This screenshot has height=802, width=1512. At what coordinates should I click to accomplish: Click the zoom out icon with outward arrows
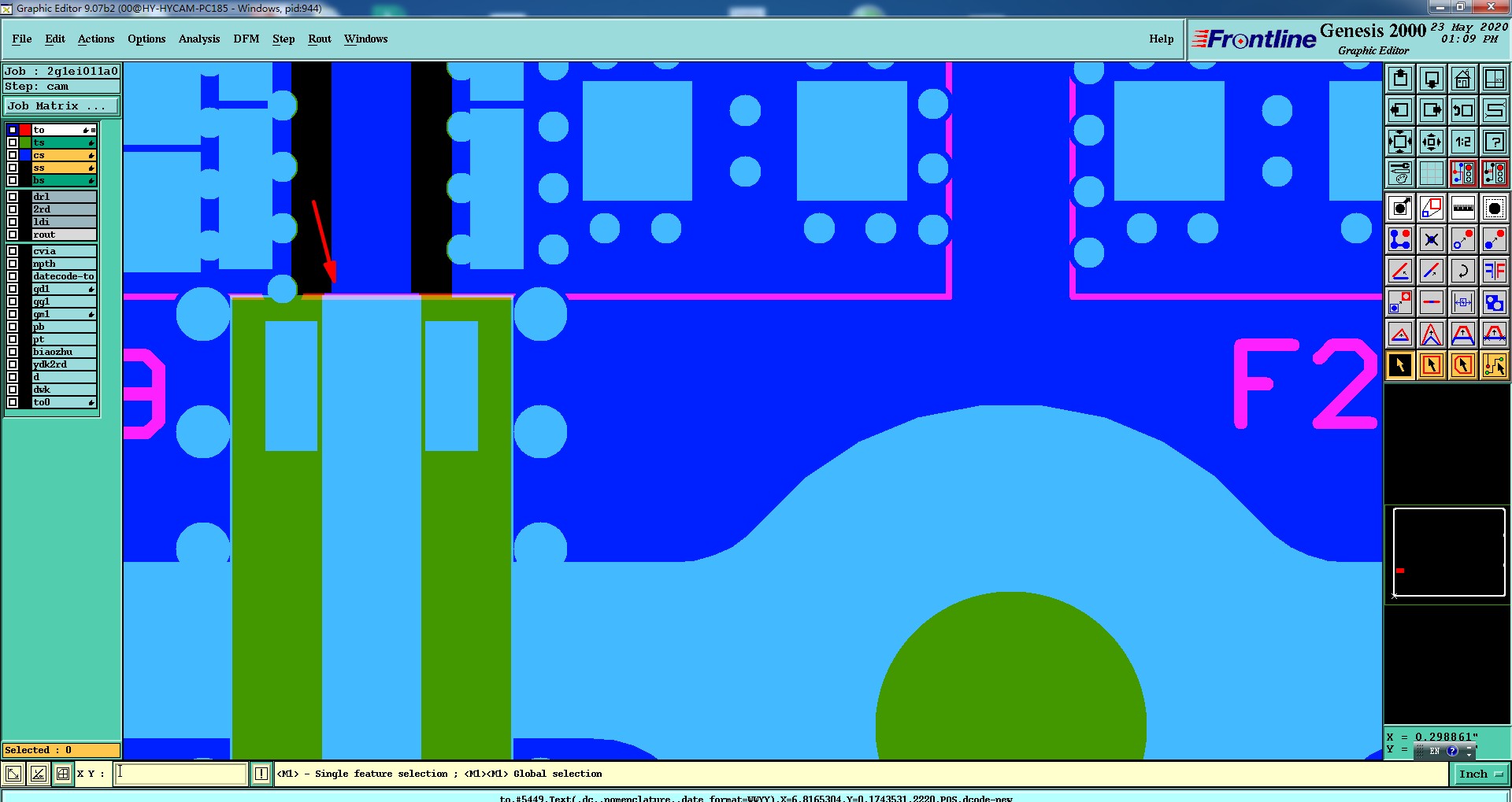tap(1432, 142)
